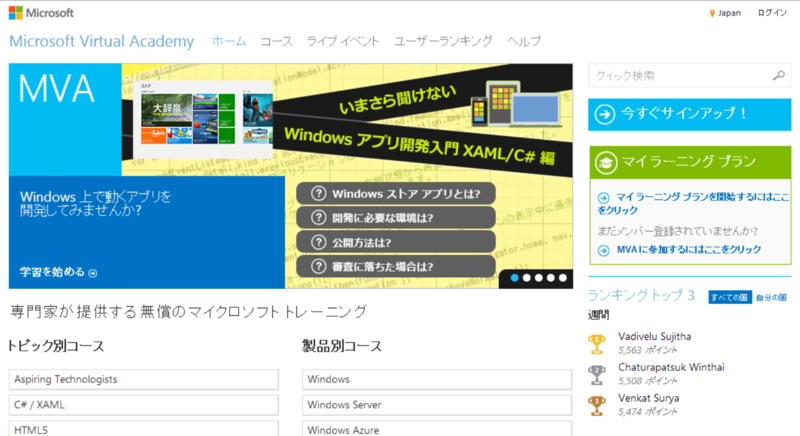Click マイラーニングプランを開始するにはここをクリック link

694,203
